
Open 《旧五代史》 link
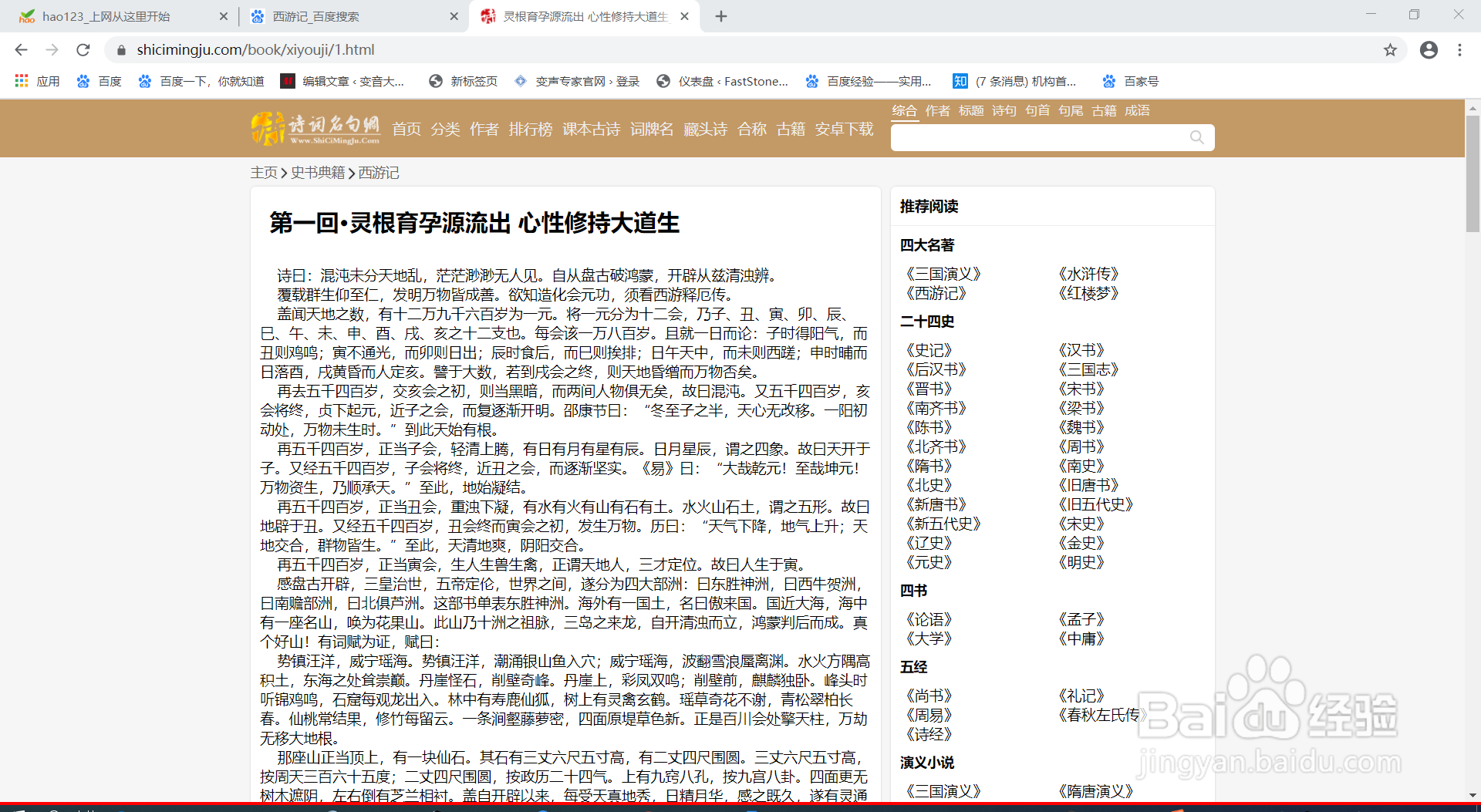(1095, 504)
